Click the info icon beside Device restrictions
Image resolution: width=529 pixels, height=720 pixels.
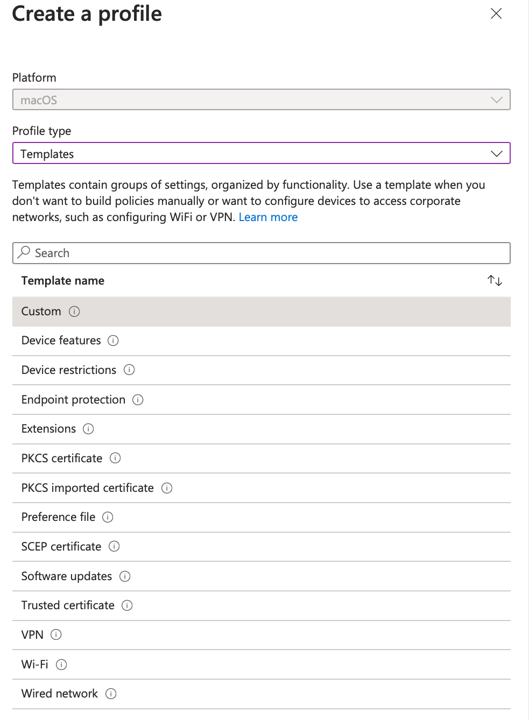(x=129, y=370)
